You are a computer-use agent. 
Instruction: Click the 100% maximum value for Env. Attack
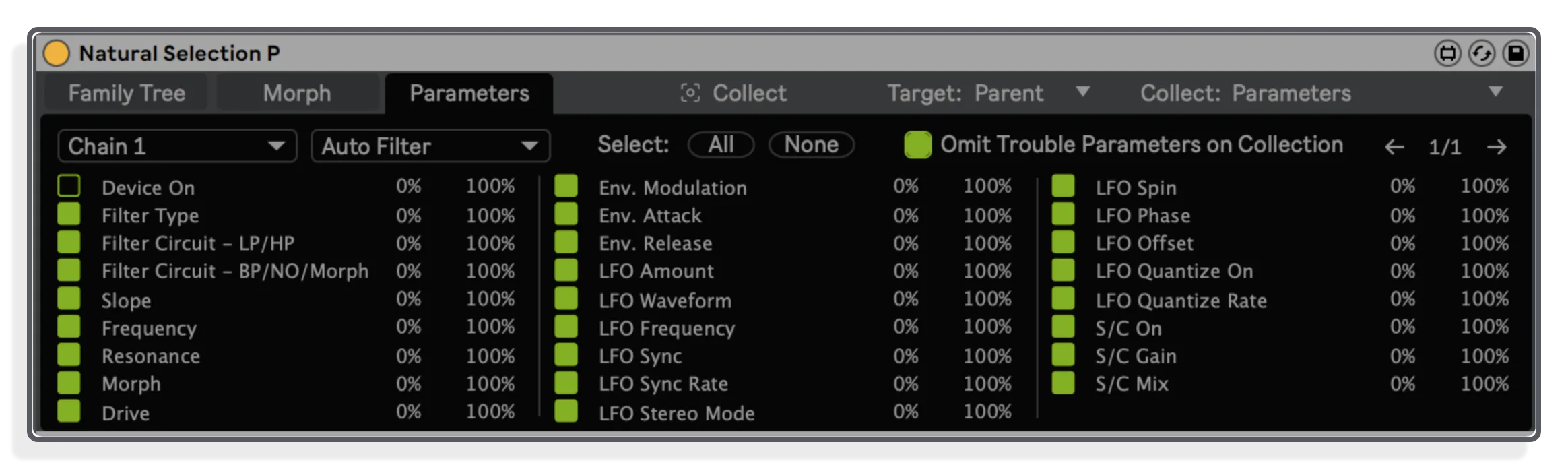coord(987,216)
